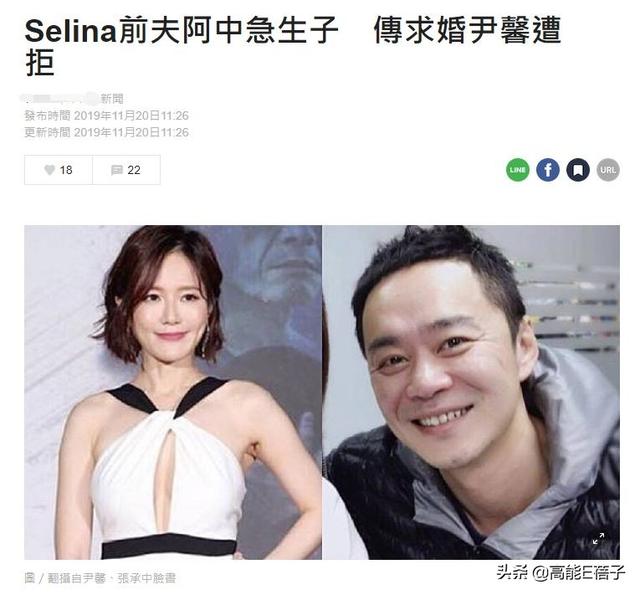Click the heart like icon
Image resolution: width=640 pixels, height=595 pixels.
tap(49, 170)
